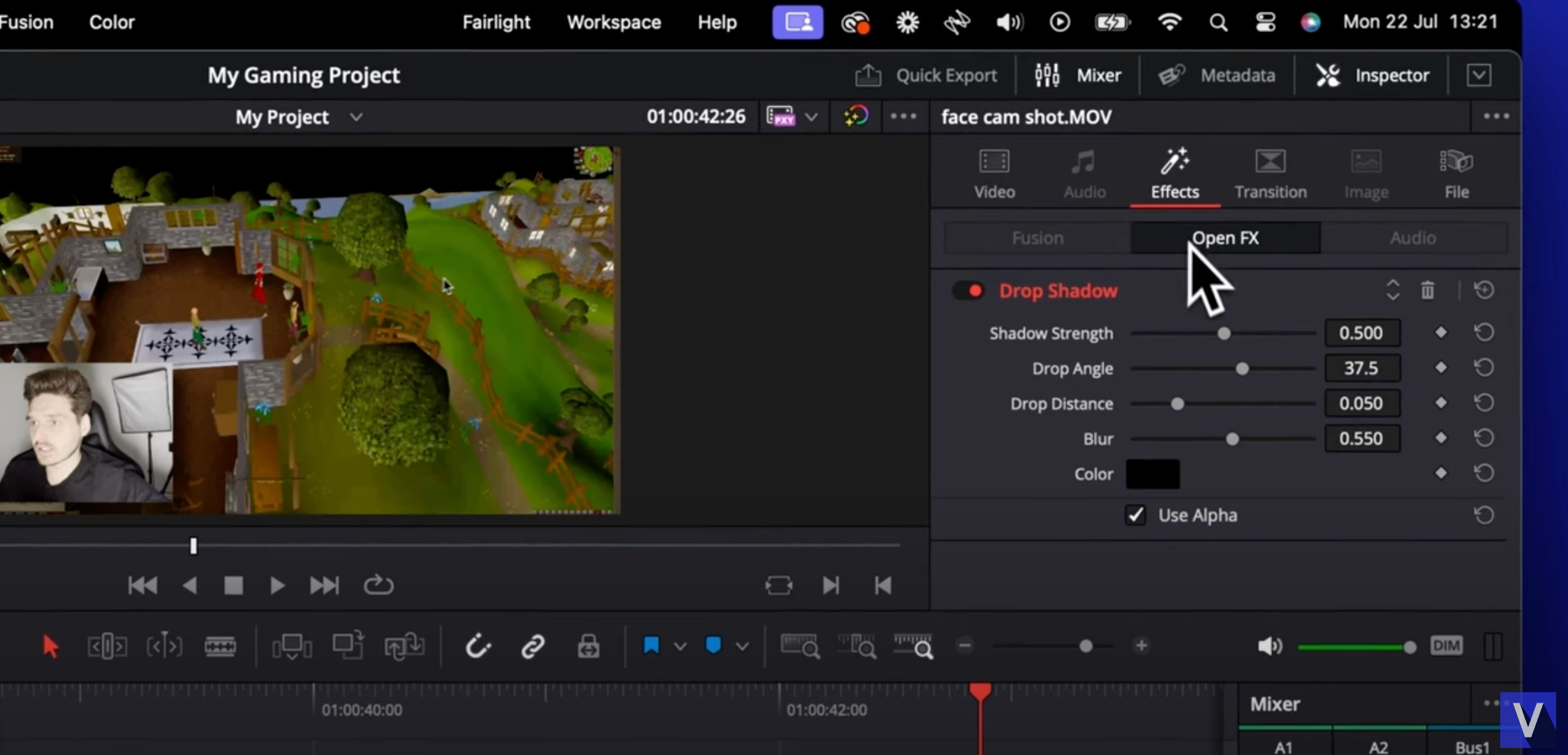Open the Metadata panel
This screenshot has width=1568, height=755.
click(1217, 75)
